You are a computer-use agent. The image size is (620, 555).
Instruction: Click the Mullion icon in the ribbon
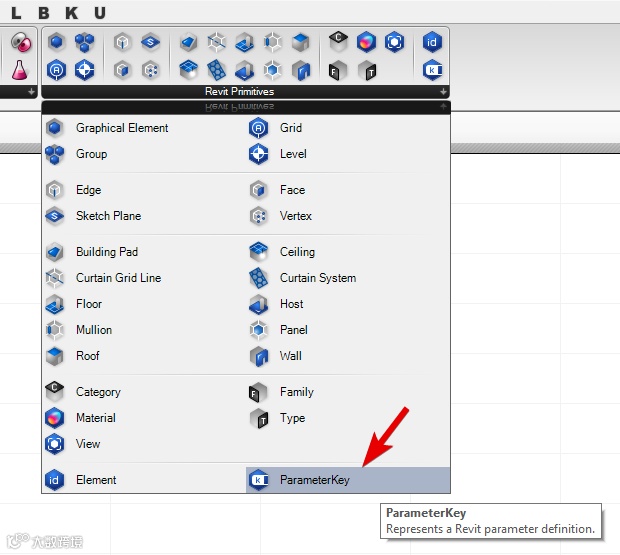(x=273, y=42)
